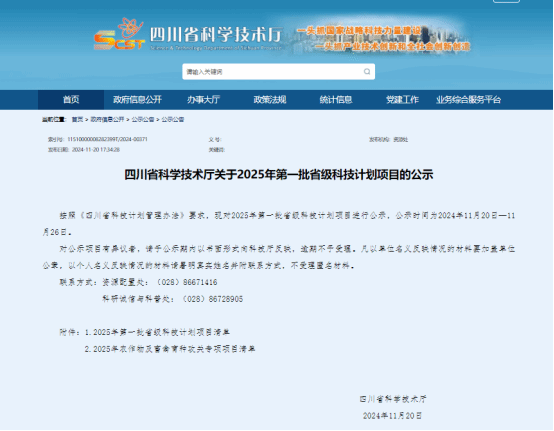Screen dimensions: 554x431
Task: Open the 首页 nav tab
Action: [x=71, y=100]
